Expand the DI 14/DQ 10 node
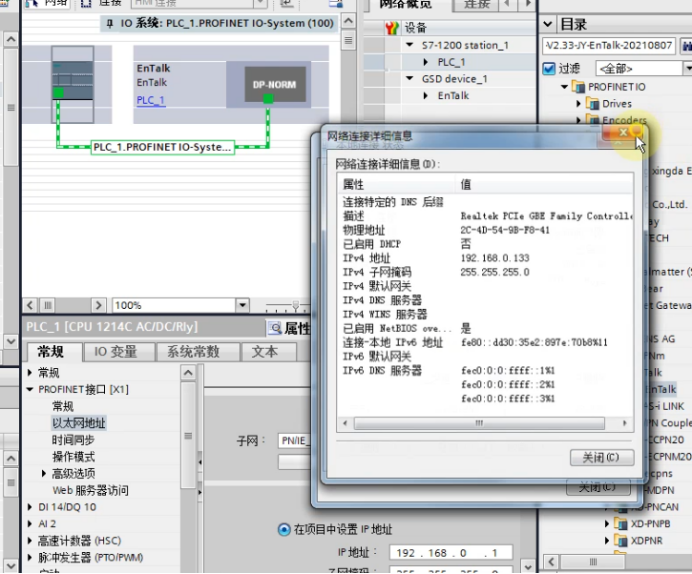Image resolution: width=692 pixels, height=574 pixels. [x=30, y=507]
